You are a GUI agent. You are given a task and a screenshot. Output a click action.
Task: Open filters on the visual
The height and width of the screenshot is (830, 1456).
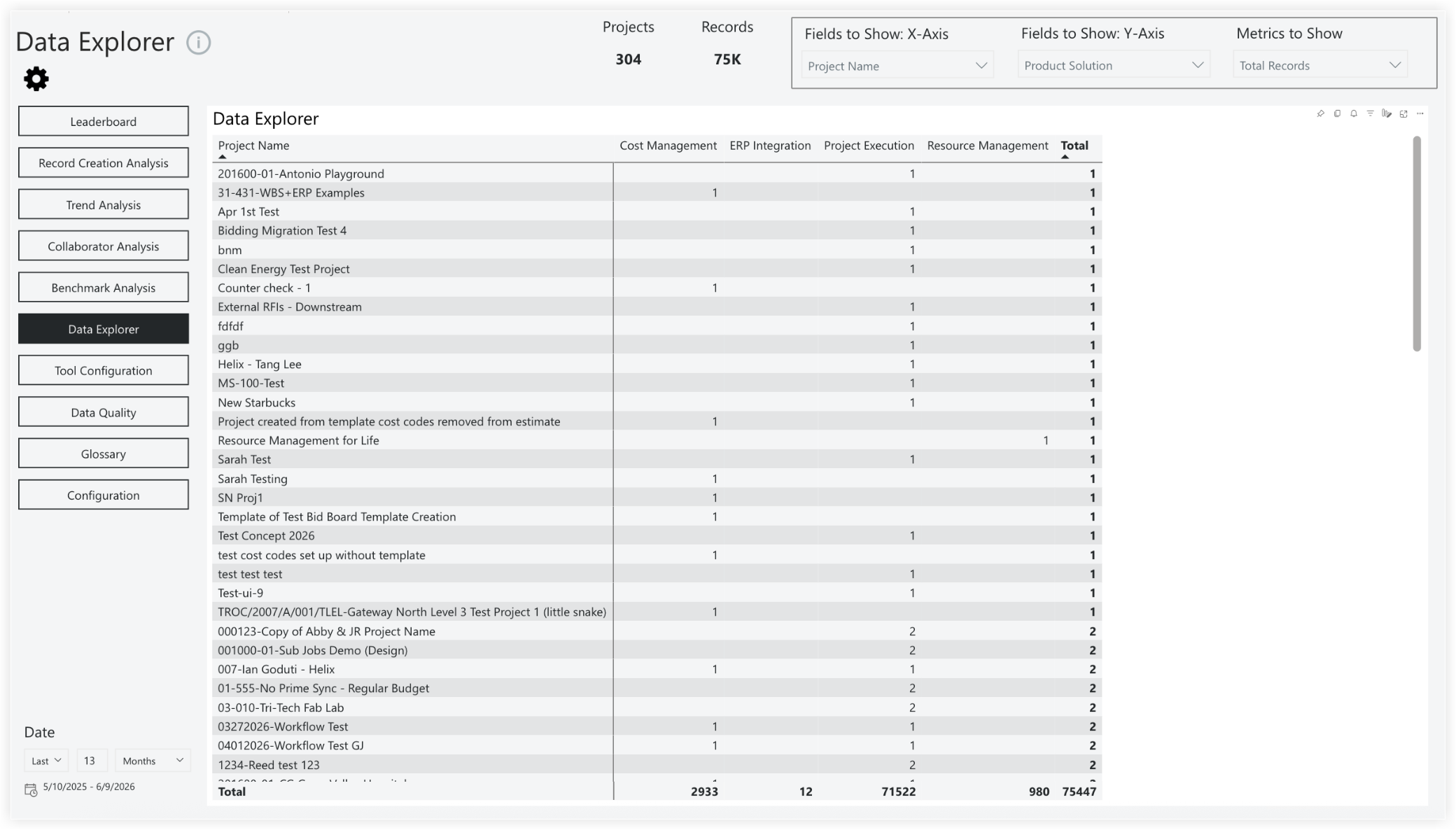tap(1370, 113)
